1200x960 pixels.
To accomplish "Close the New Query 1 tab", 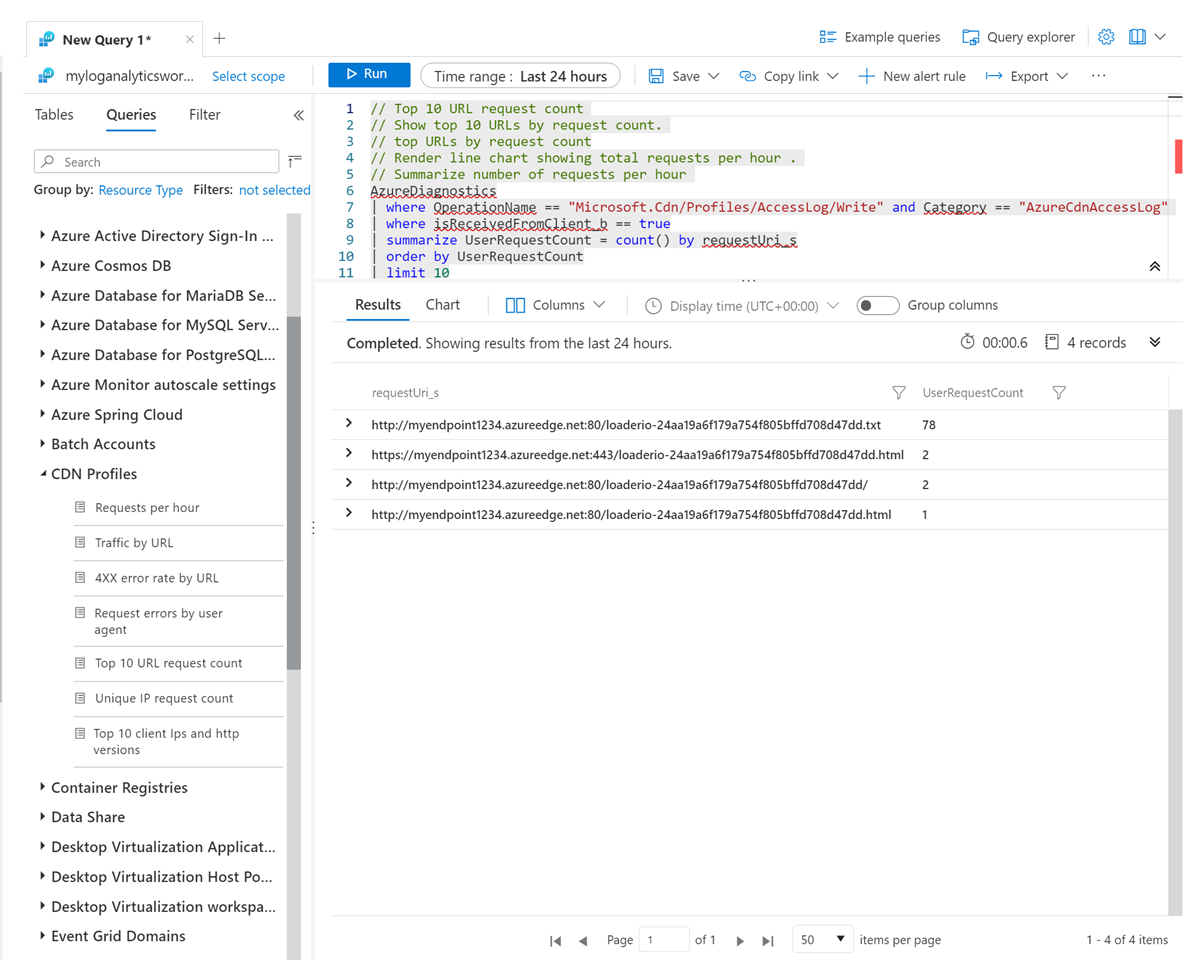I will click(190, 40).
